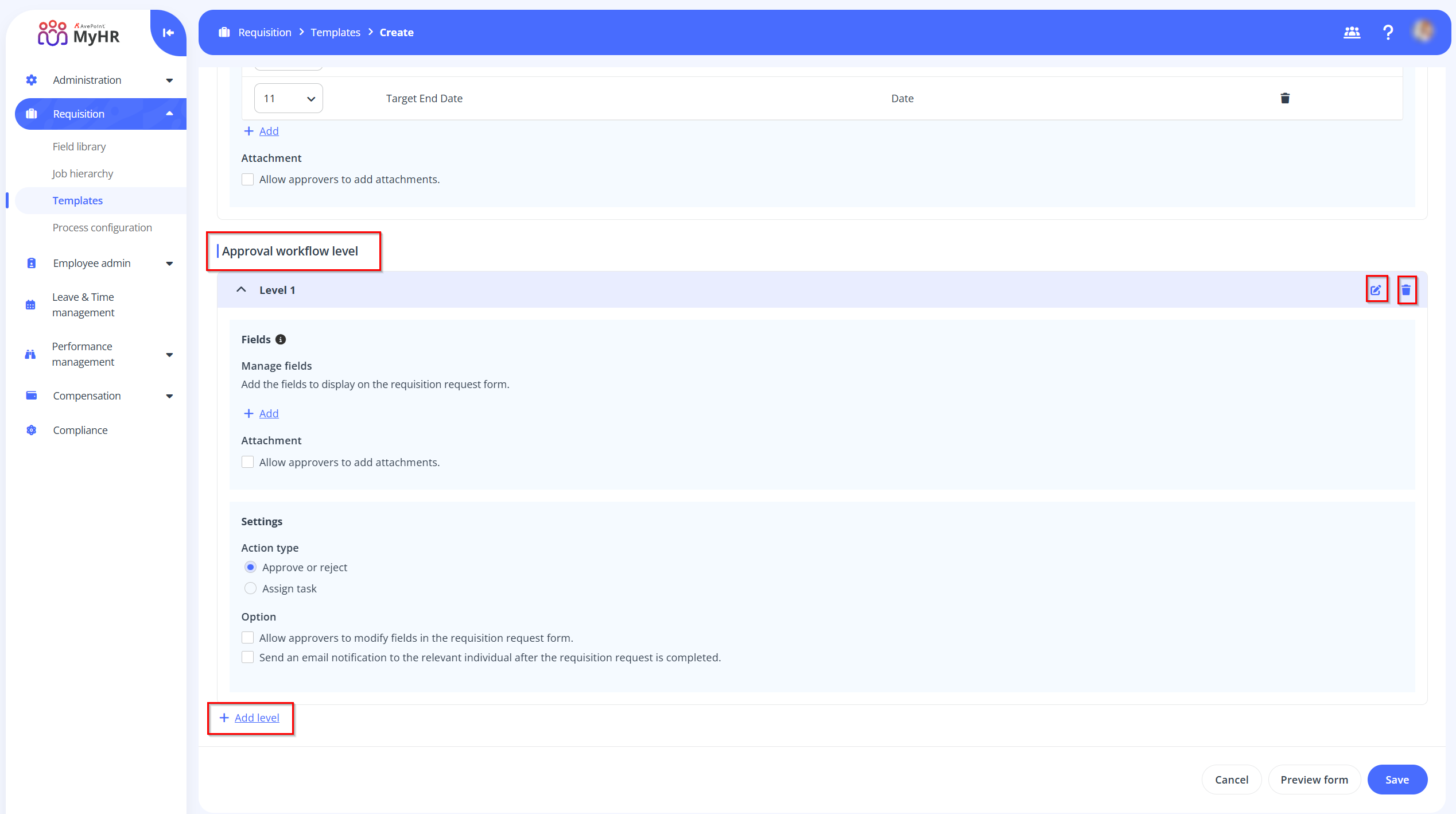Edit Level 1 with the pencil icon
The height and width of the screenshot is (814, 1456).
(1376, 290)
